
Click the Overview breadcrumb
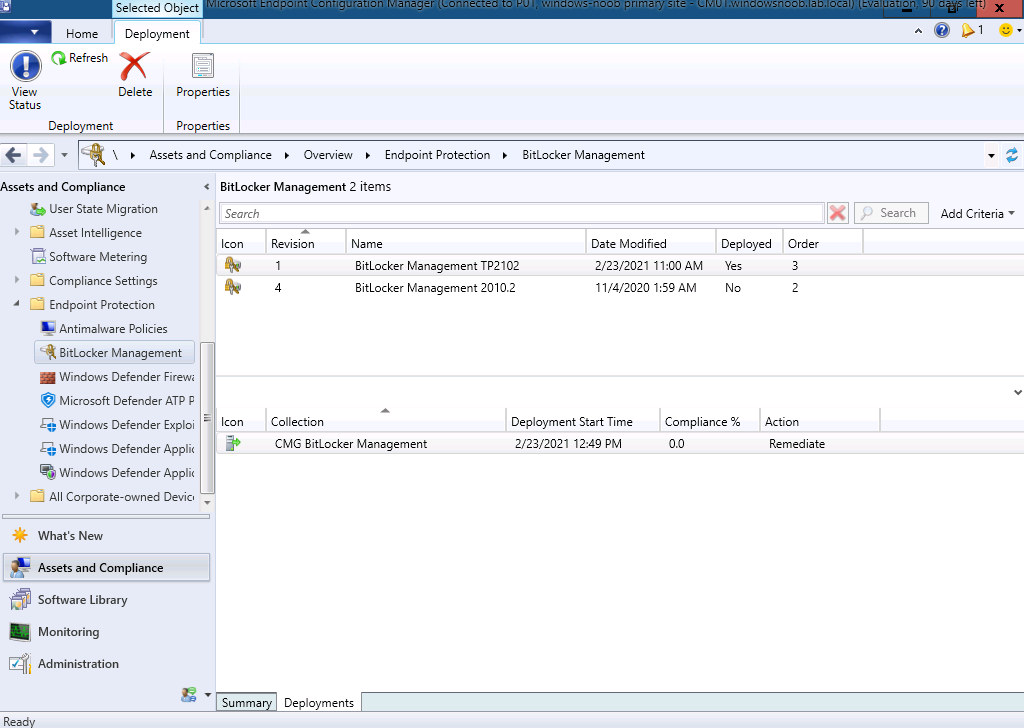(328, 155)
